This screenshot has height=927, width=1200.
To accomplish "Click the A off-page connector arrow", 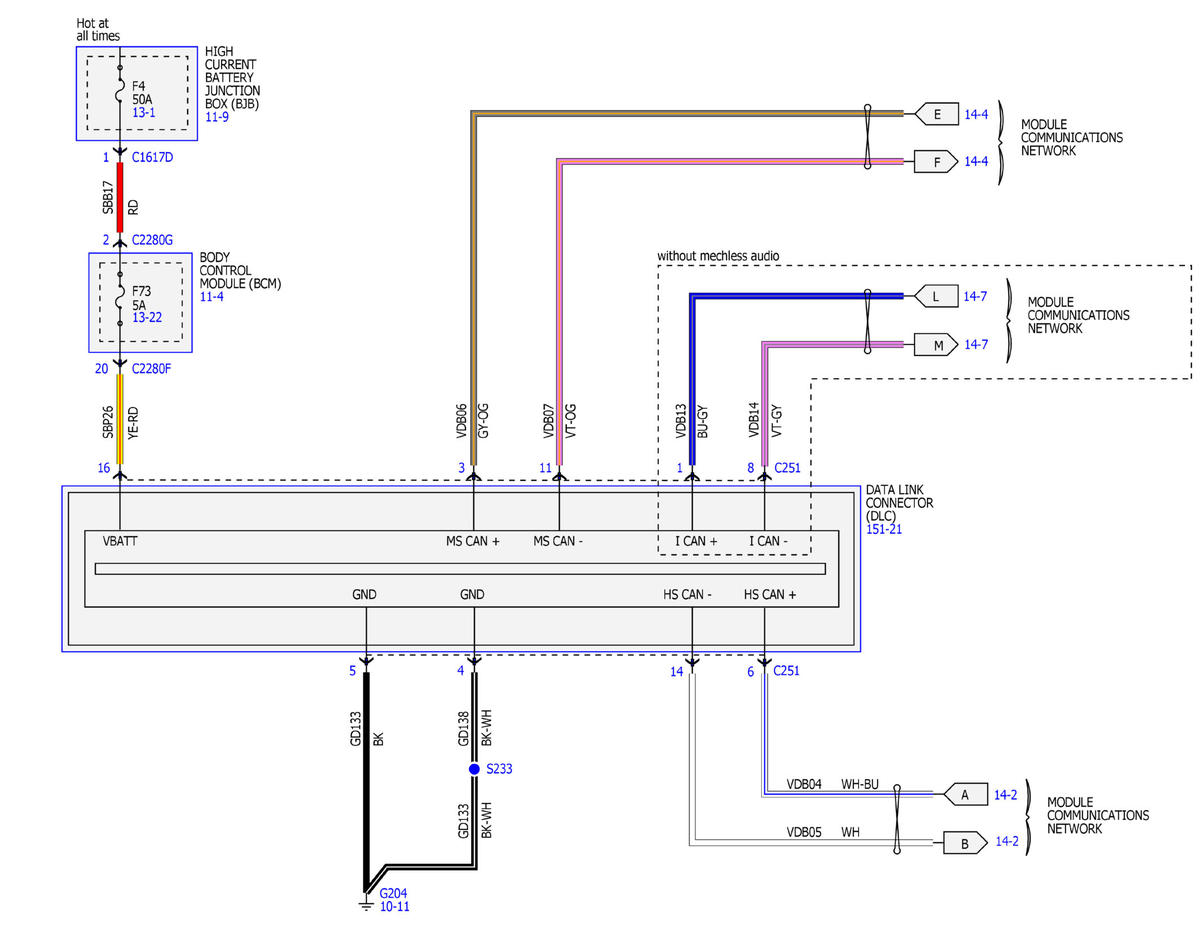I will (963, 795).
